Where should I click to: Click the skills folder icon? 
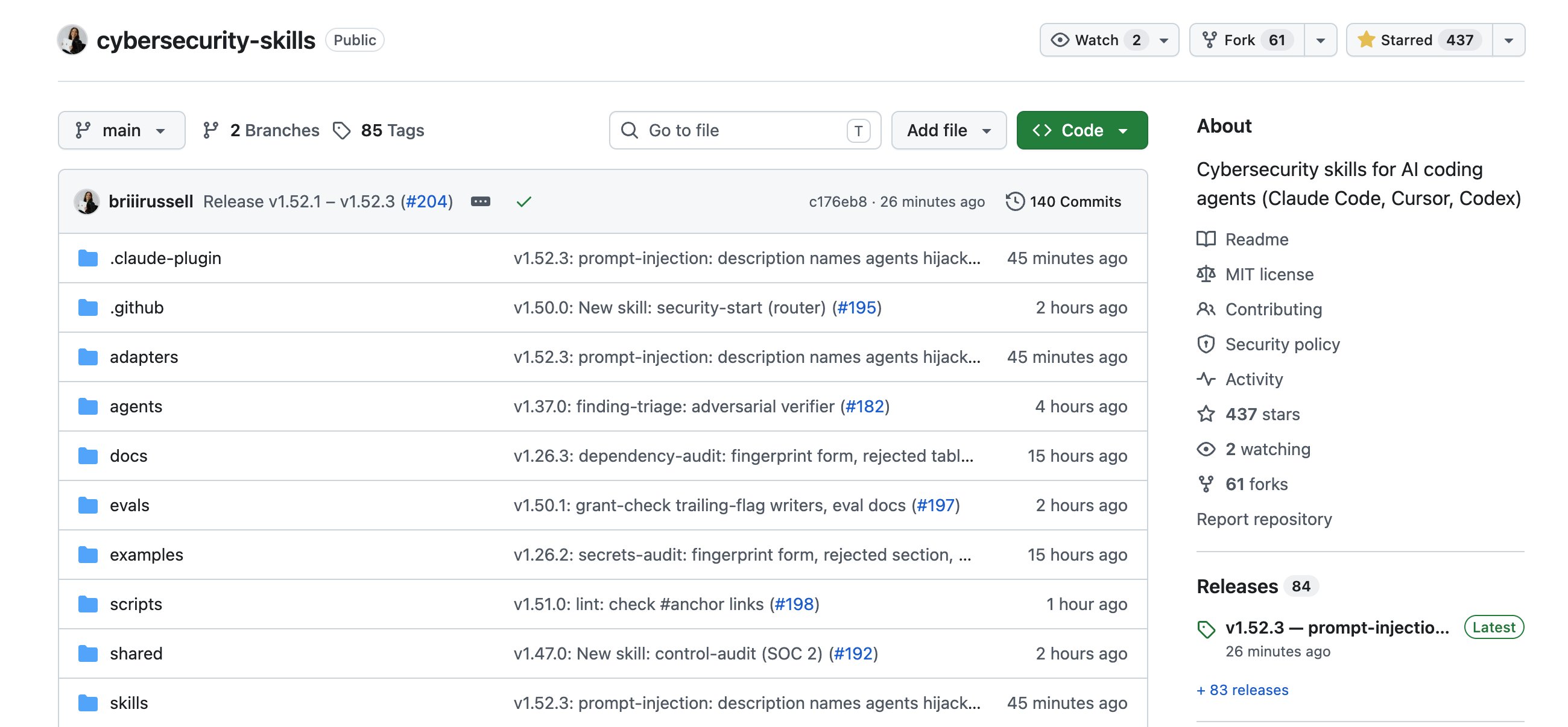[87, 703]
